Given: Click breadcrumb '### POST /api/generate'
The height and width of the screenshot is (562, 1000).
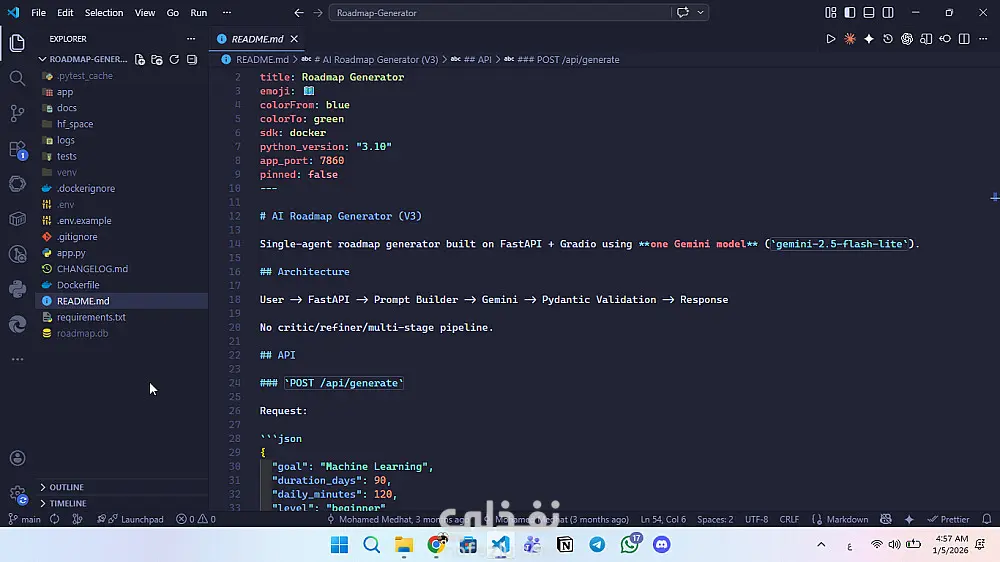Looking at the screenshot, I should point(561,59).
